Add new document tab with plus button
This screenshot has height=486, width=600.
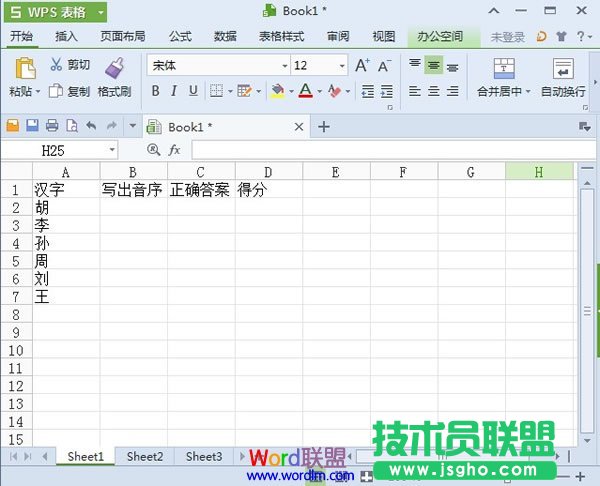[x=324, y=127]
